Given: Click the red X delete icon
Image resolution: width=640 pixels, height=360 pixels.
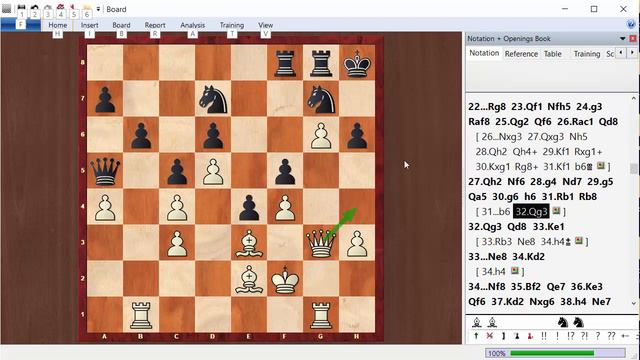Looking at the screenshot, I should click(490, 336).
